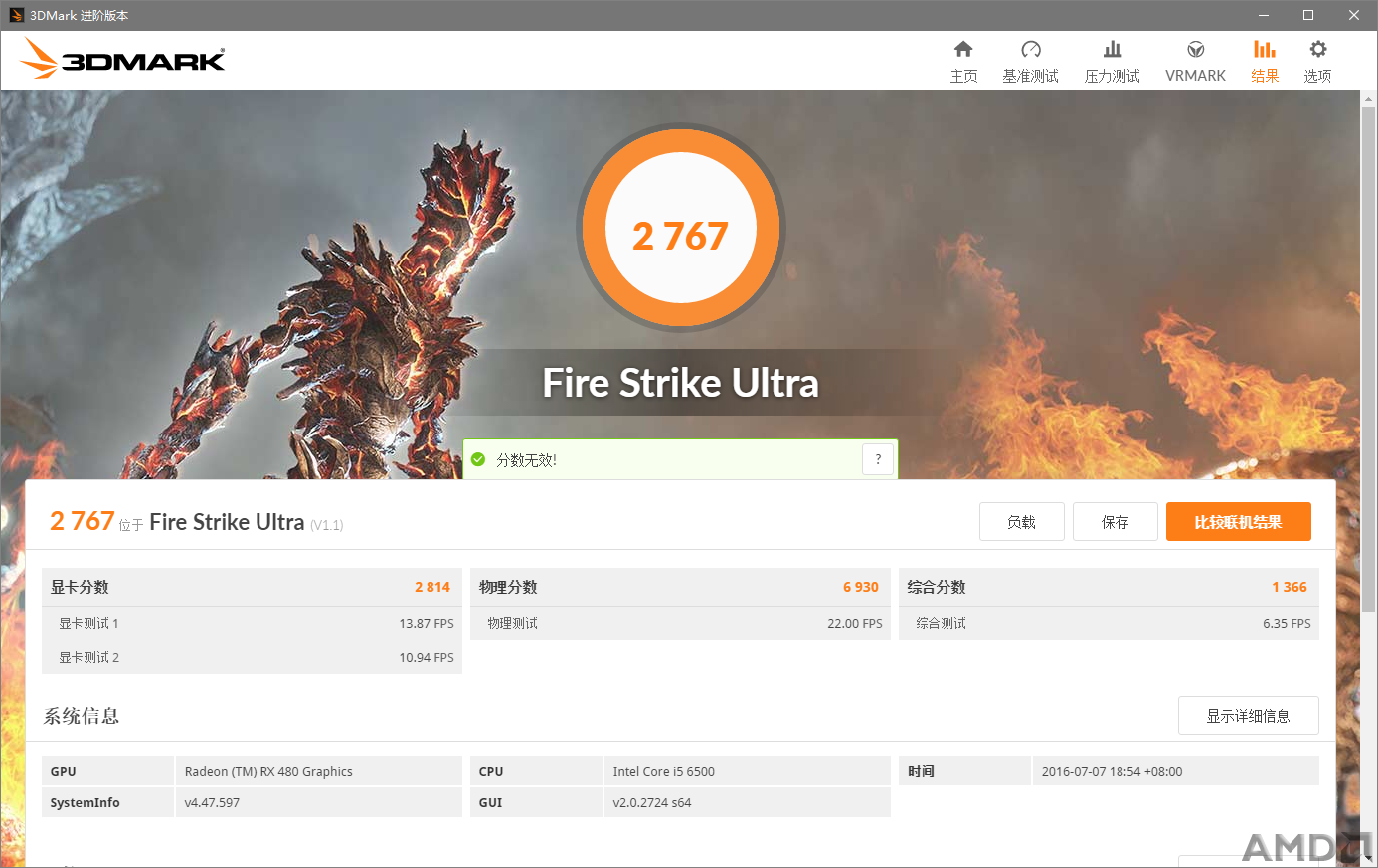Click the 显卡分数 2 814 header row
1378x868 pixels.
coord(252,587)
